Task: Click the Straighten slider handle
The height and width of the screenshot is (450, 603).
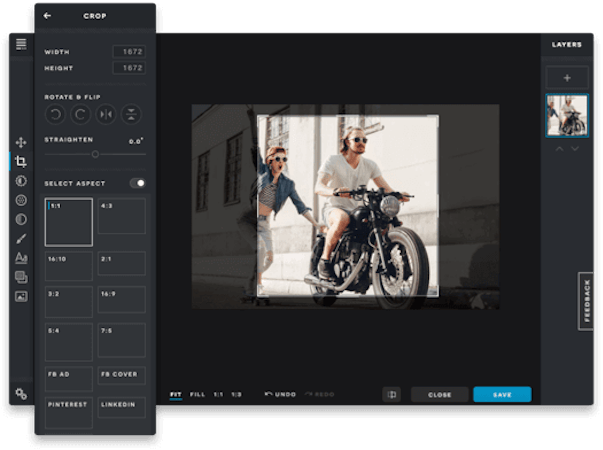Action: point(95,154)
